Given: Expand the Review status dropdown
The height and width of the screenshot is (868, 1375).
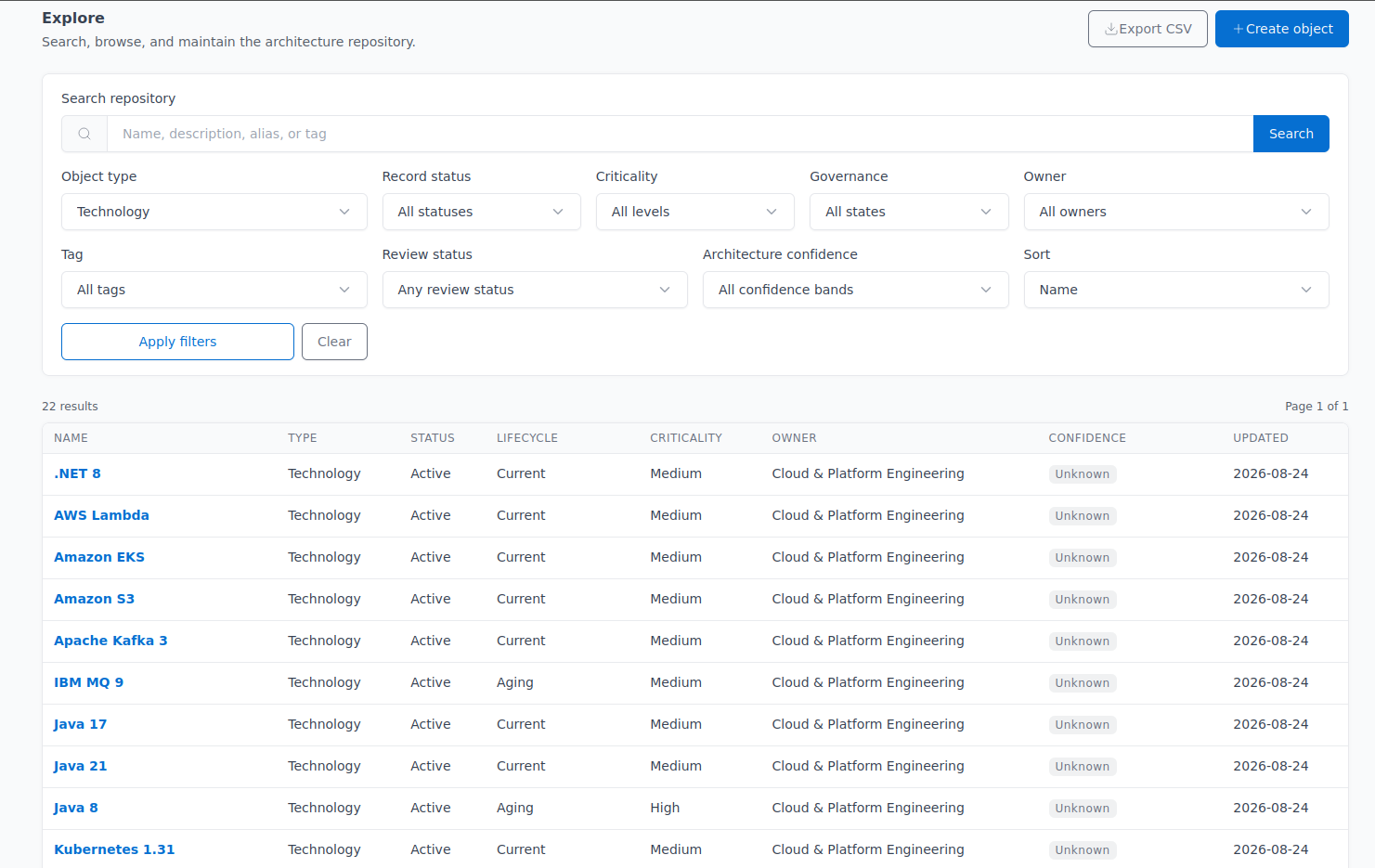Looking at the screenshot, I should [535, 290].
